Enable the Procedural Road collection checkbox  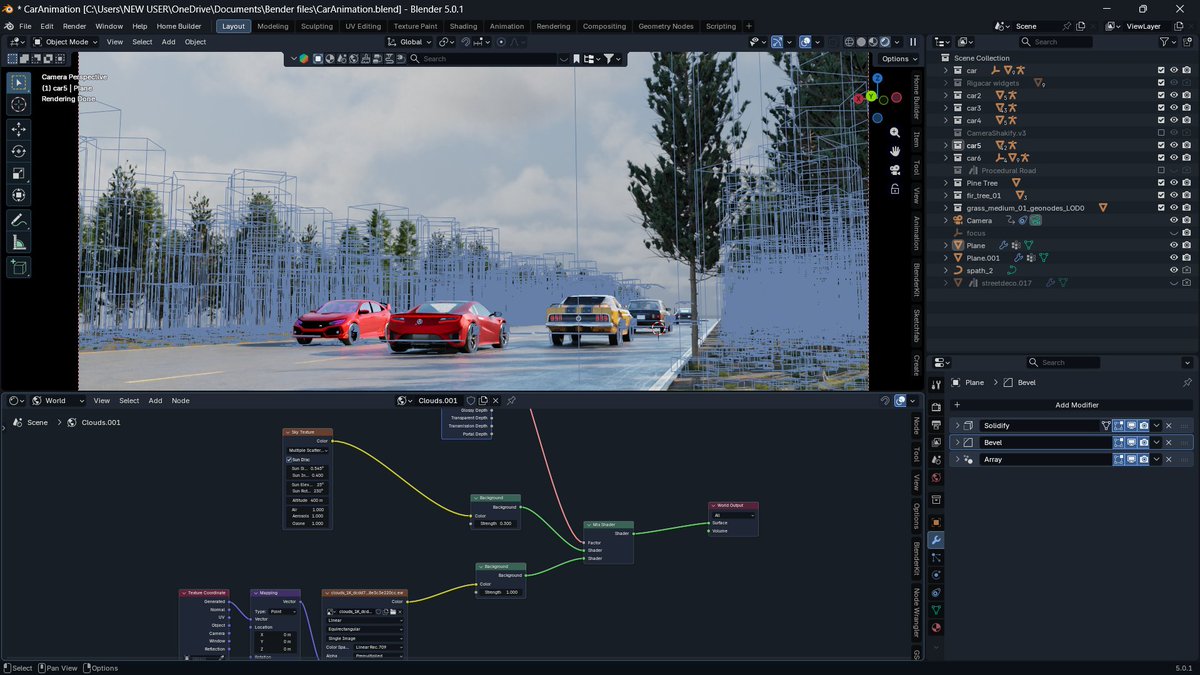(1161, 170)
